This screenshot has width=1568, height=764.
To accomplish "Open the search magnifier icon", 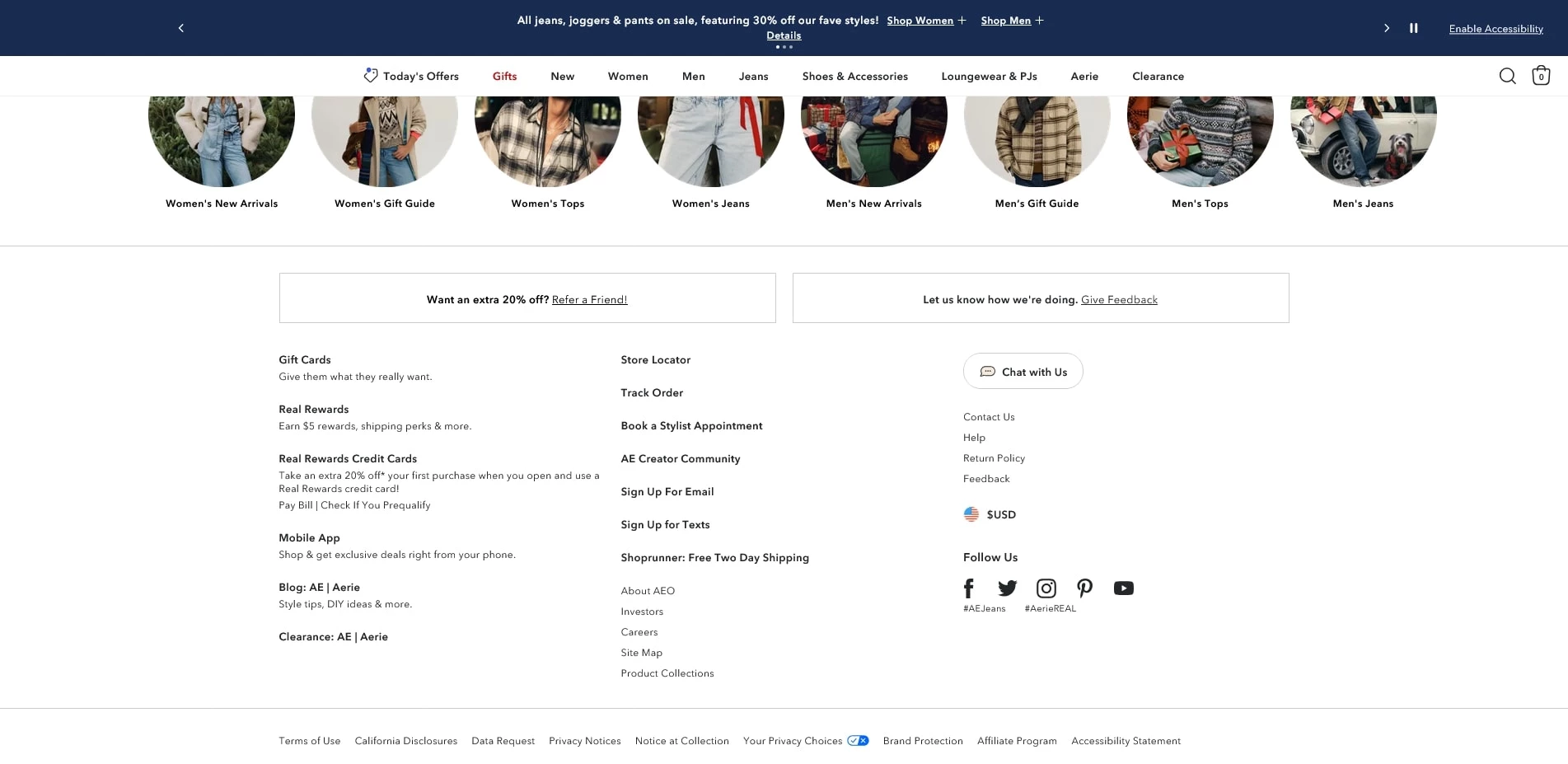I will (1507, 76).
